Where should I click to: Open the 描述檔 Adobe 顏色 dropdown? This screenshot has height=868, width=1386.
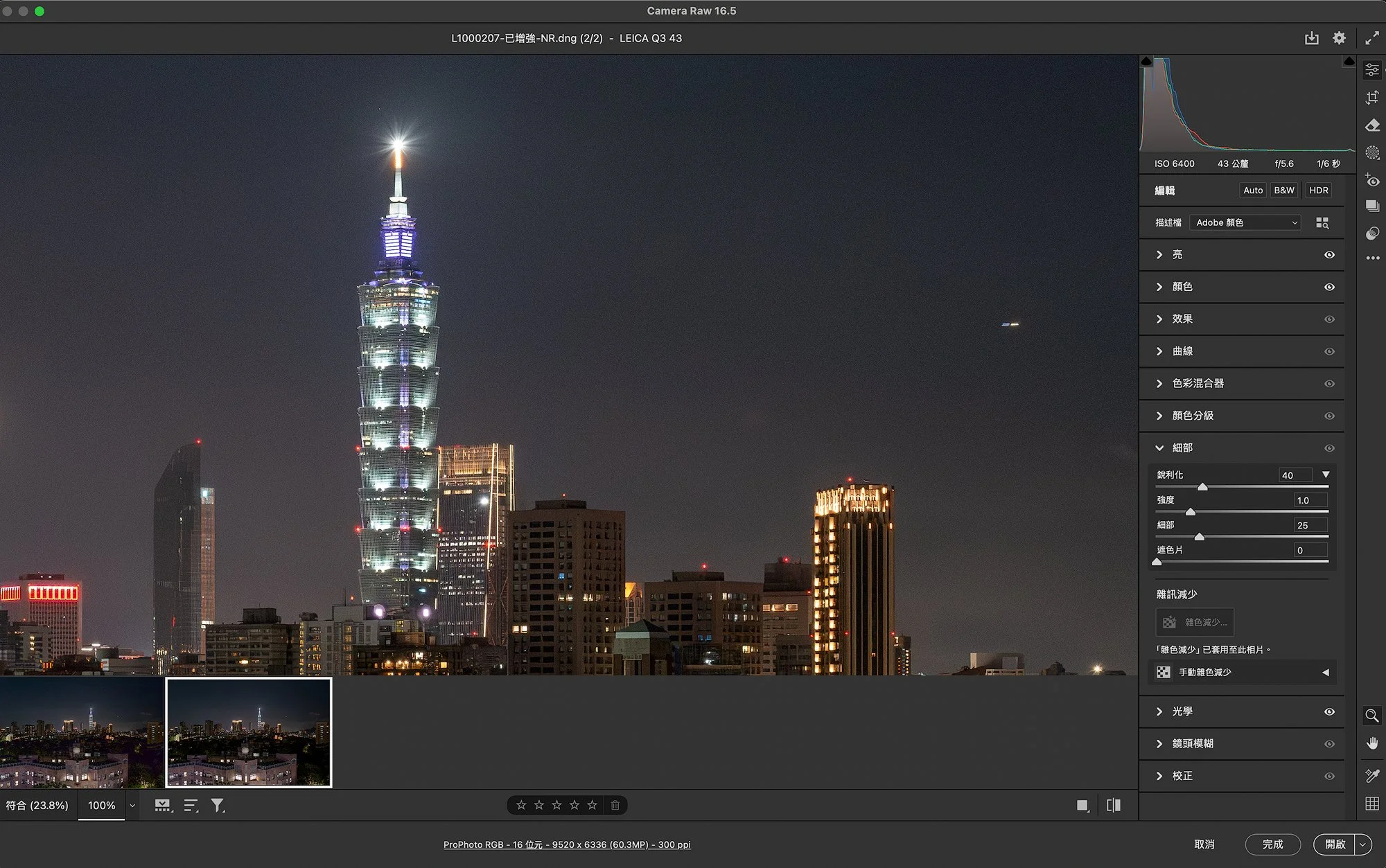(x=1245, y=222)
